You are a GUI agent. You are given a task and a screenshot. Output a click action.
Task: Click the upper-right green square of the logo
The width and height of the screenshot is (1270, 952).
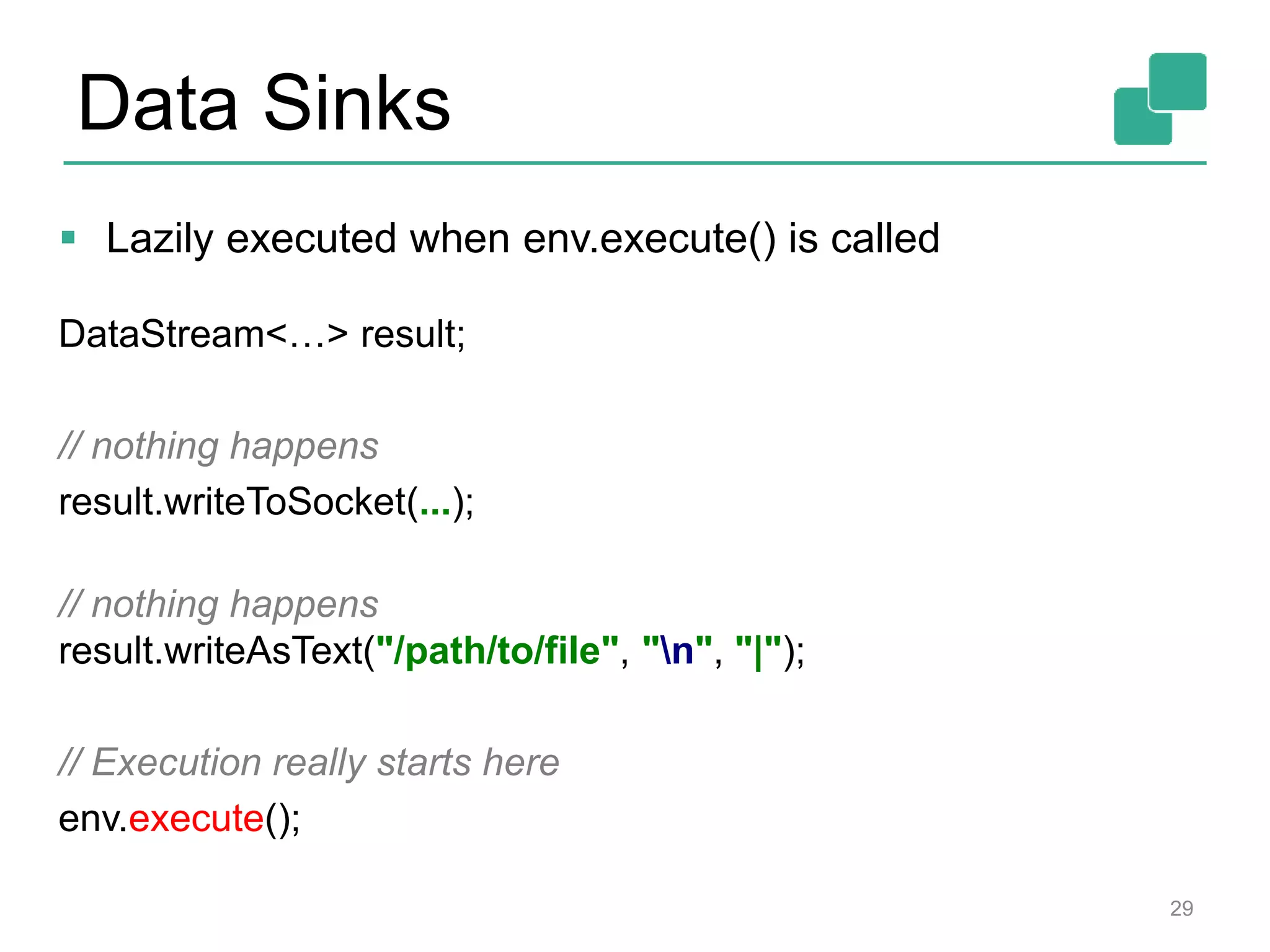1177,81
